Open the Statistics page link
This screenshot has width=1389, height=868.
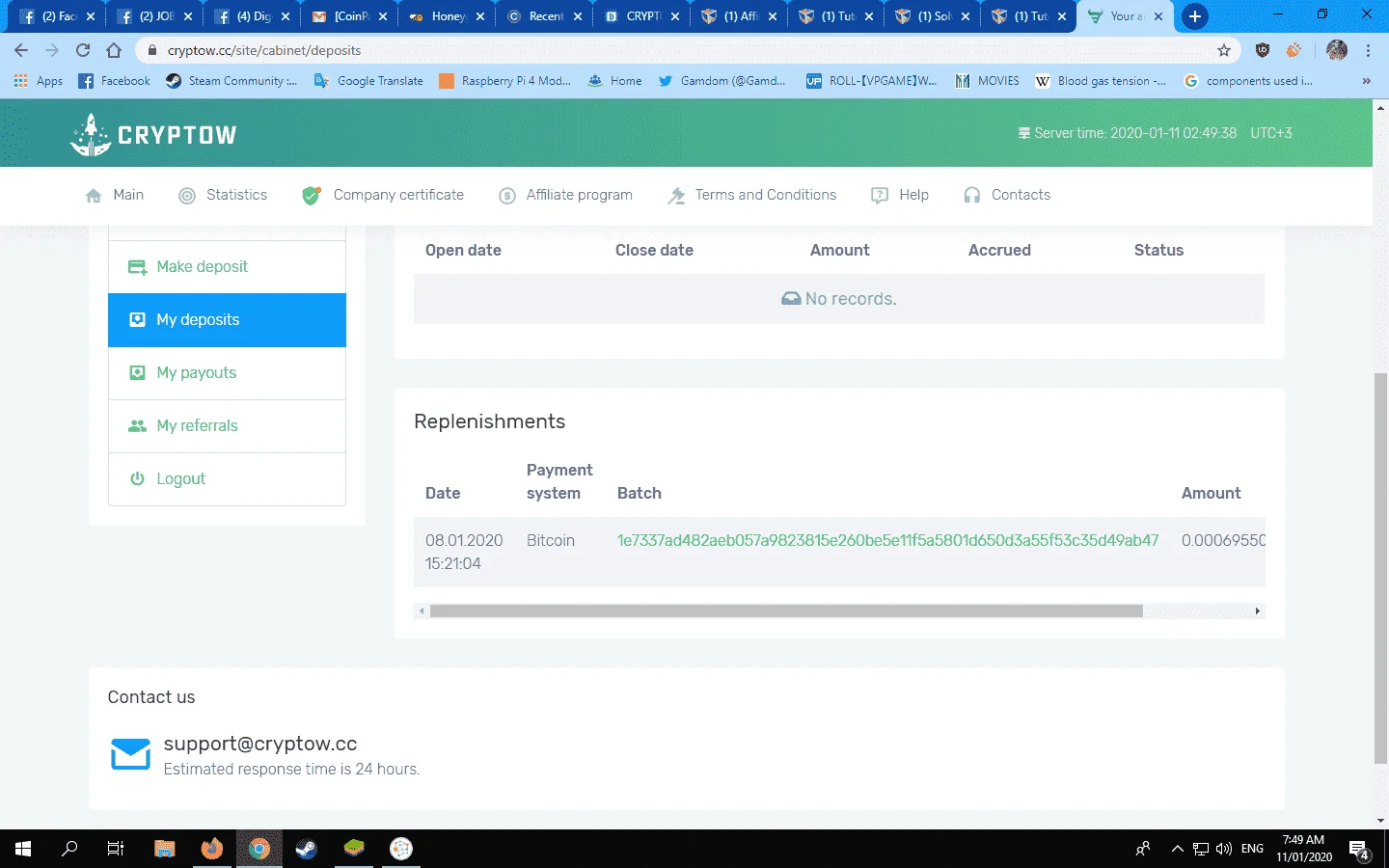(x=236, y=195)
